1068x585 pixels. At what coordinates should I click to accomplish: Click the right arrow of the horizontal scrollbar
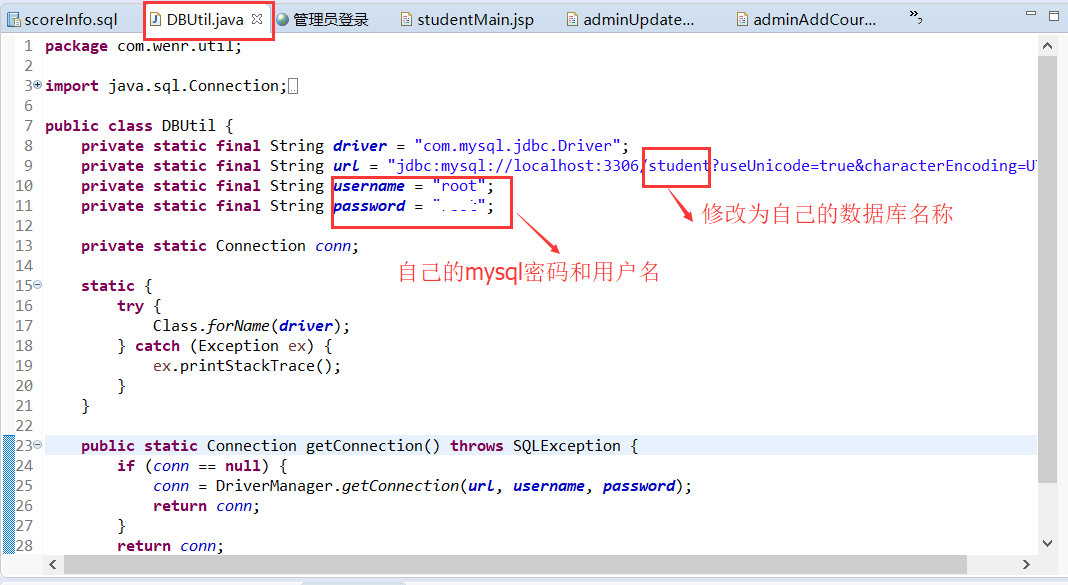[1027, 564]
